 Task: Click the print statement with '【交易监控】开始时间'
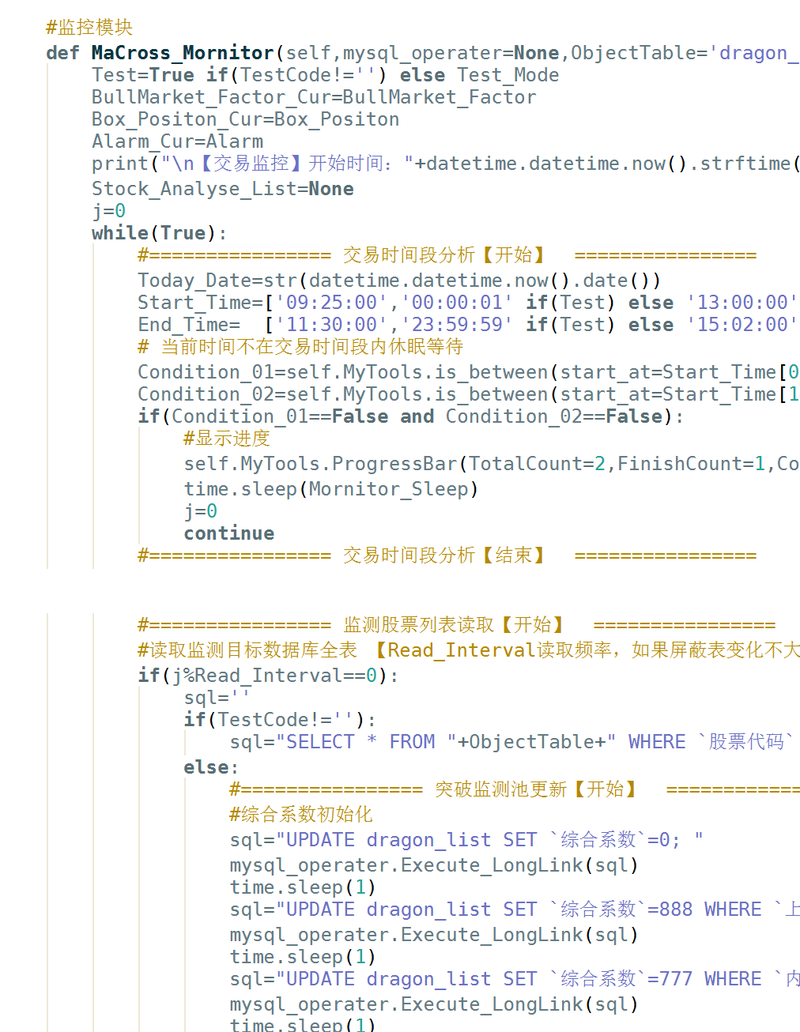click(x=445, y=163)
